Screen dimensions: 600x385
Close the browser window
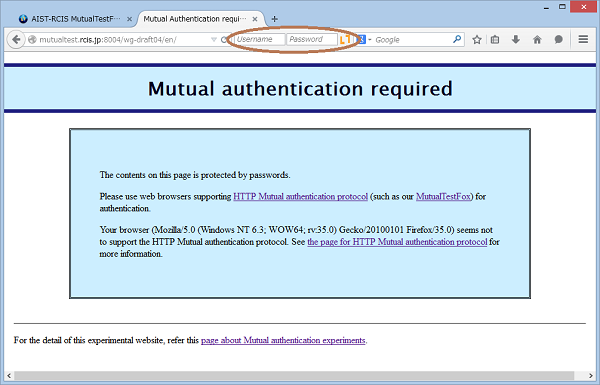(584, 7)
